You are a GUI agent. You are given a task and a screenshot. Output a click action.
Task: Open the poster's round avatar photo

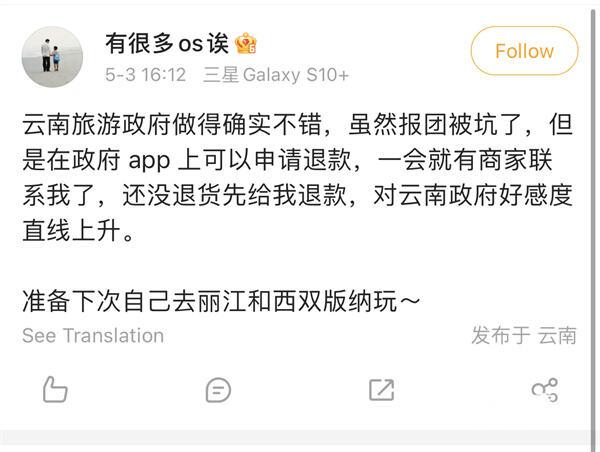coord(52,57)
